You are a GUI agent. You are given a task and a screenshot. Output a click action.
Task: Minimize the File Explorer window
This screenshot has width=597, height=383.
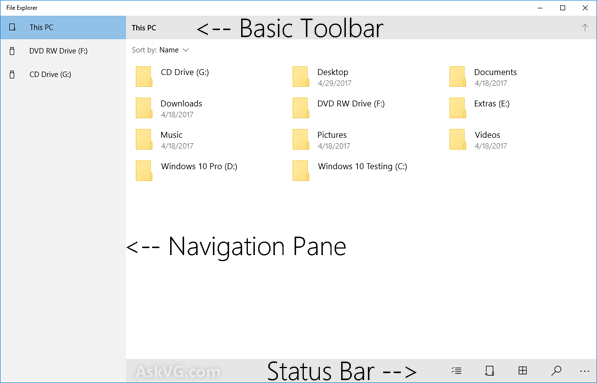pyautogui.click(x=540, y=8)
